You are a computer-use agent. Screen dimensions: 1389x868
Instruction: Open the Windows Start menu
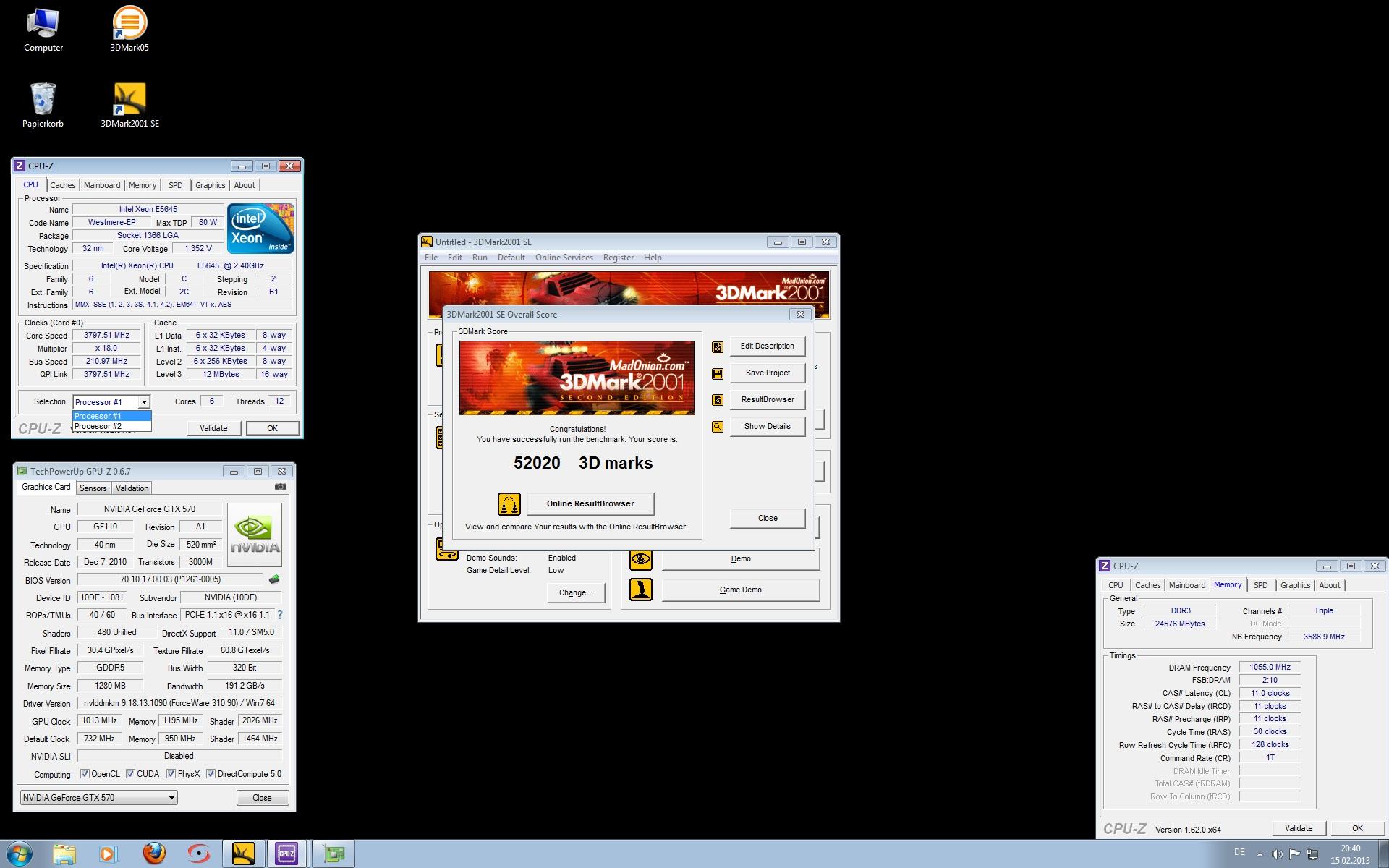click(18, 854)
